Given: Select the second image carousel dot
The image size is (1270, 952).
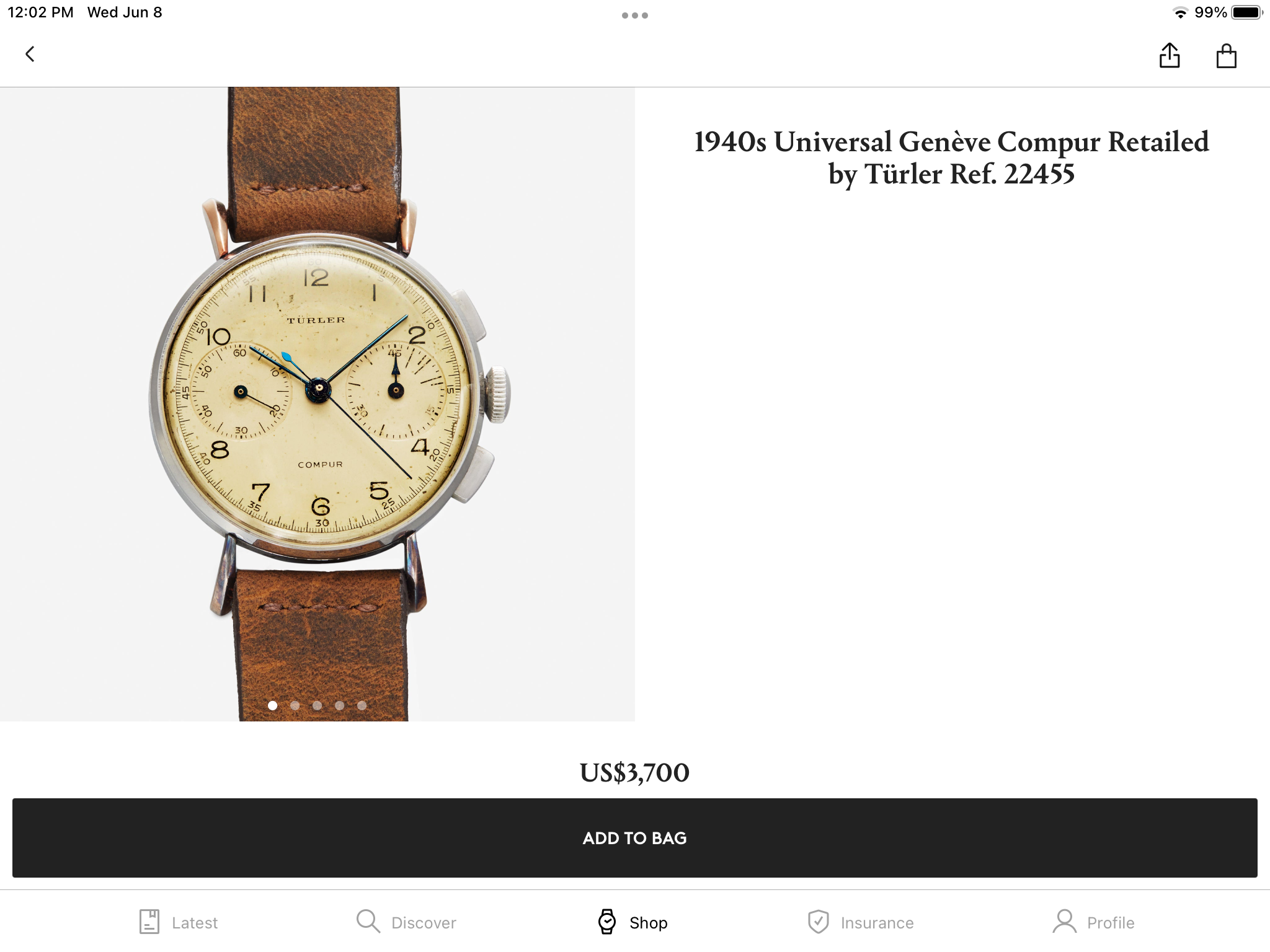Looking at the screenshot, I should pyautogui.click(x=295, y=705).
